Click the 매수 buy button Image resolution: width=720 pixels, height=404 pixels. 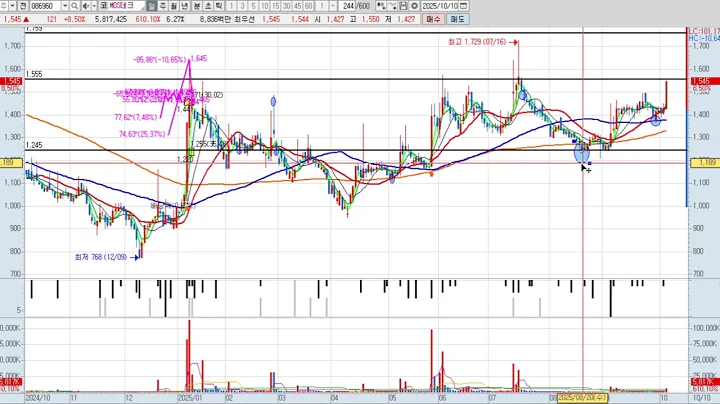click(433, 19)
